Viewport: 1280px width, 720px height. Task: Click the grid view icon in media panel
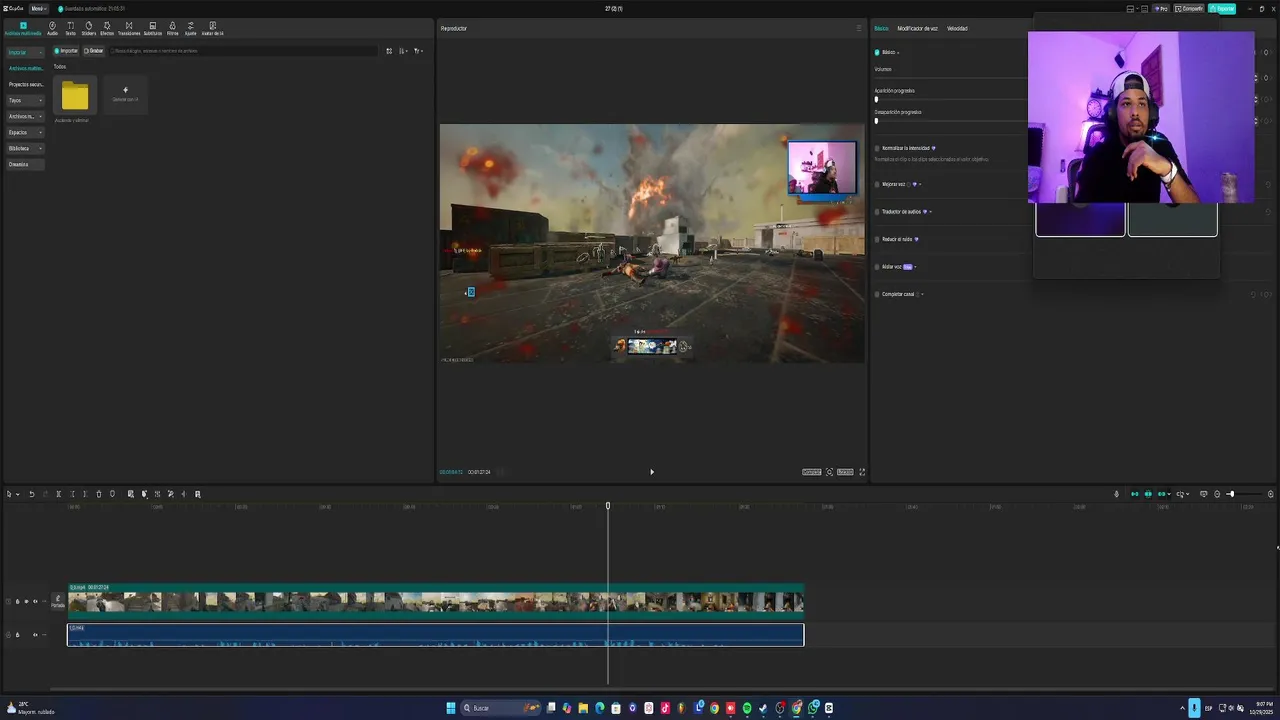389,51
